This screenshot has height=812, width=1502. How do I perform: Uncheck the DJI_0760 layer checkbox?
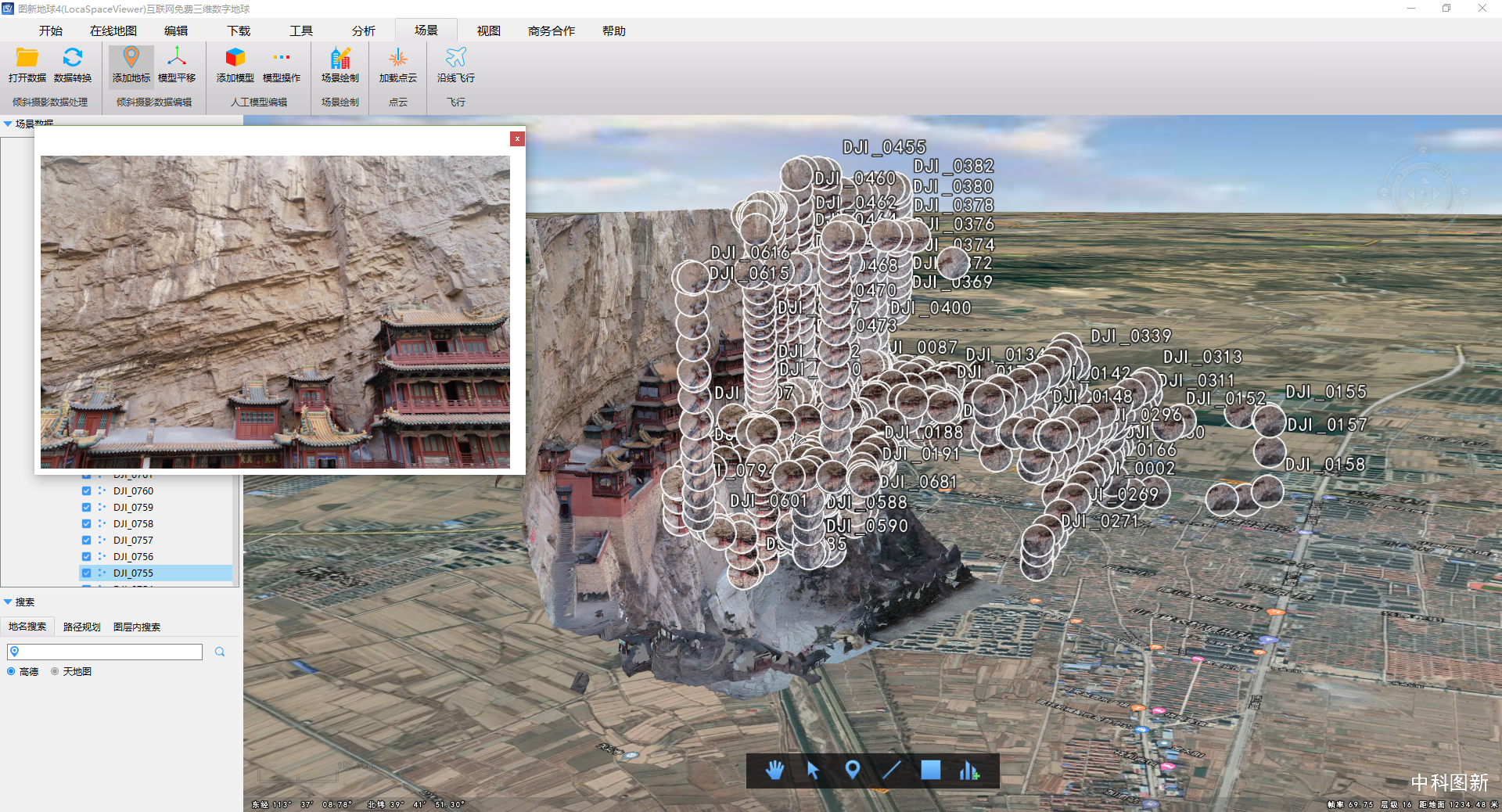[87, 491]
